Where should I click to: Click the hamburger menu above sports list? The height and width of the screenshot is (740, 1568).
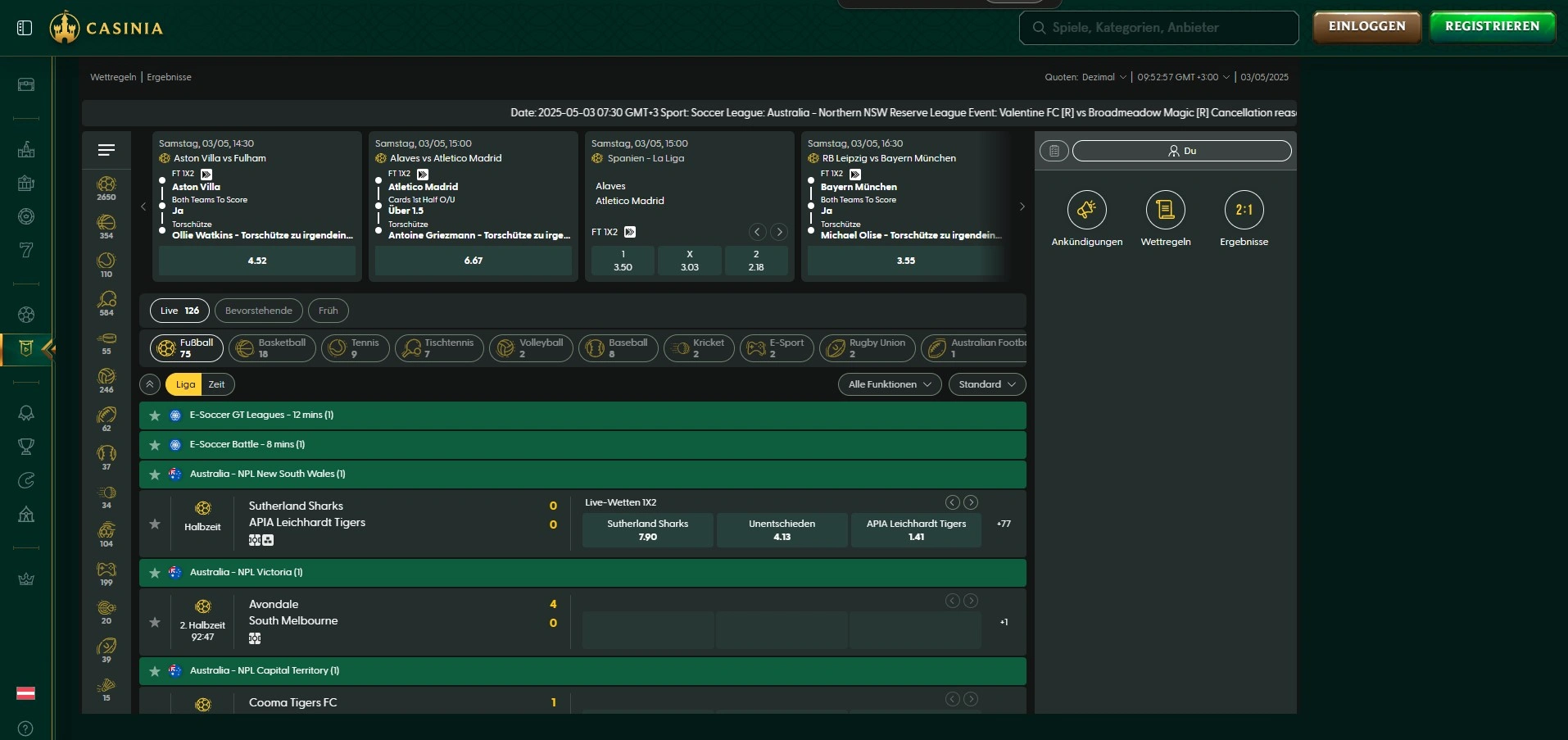tap(106, 150)
